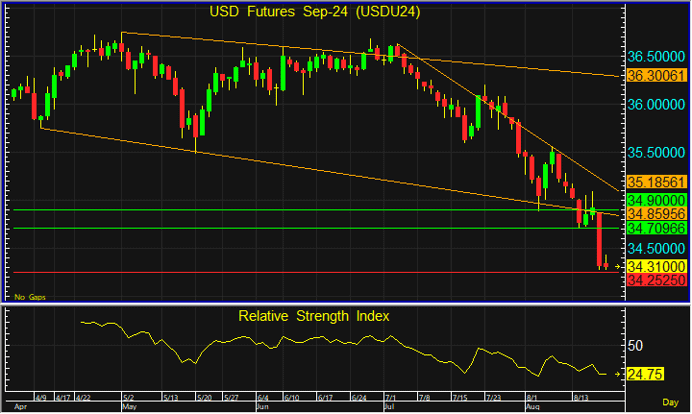This screenshot has width=692, height=414.
Task: Click the green 34.70966 price level tag
Action: tap(655, 229)
